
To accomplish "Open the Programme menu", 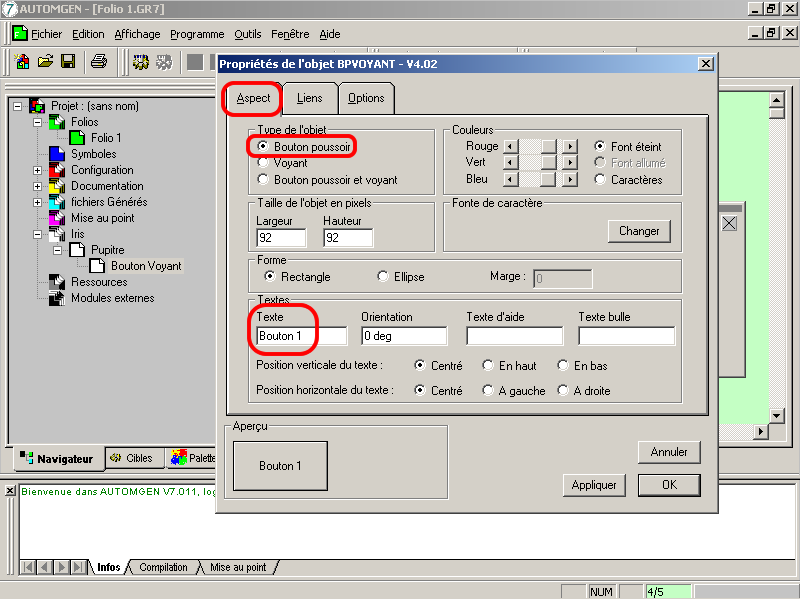I will (197, 34).
